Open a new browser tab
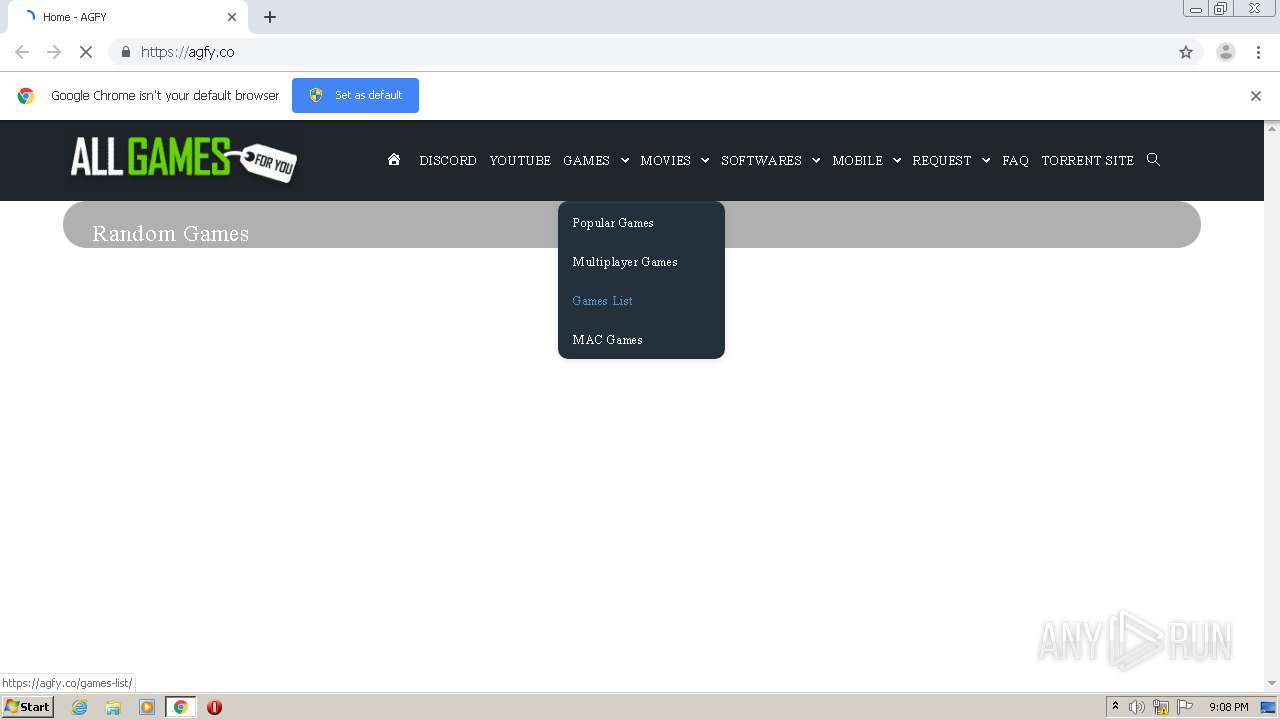The image size is (1280, 720). (x=270, y=17)
